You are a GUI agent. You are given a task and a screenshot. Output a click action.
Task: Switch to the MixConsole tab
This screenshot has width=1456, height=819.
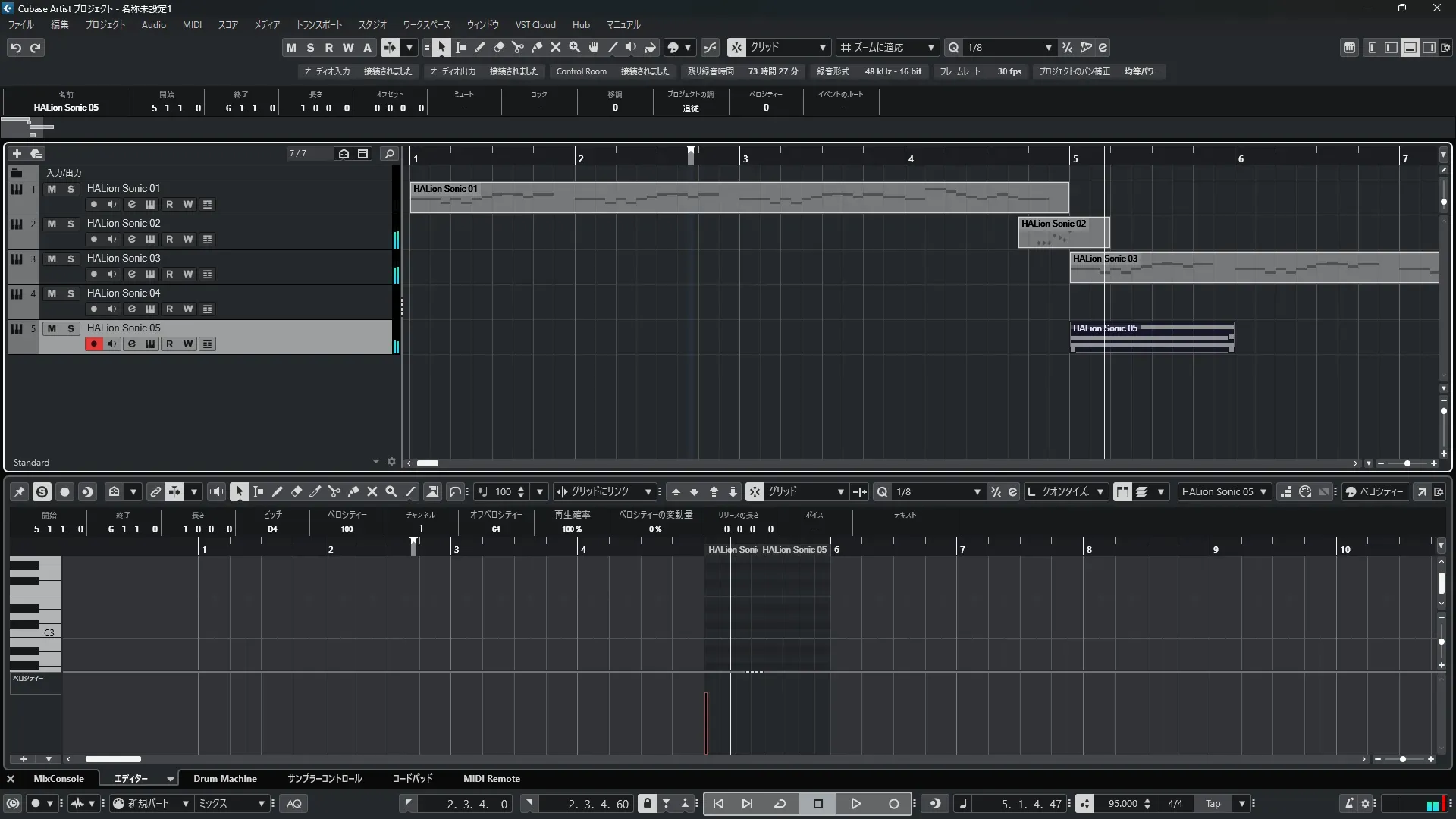pyautogui.click(x=58, y=779)
